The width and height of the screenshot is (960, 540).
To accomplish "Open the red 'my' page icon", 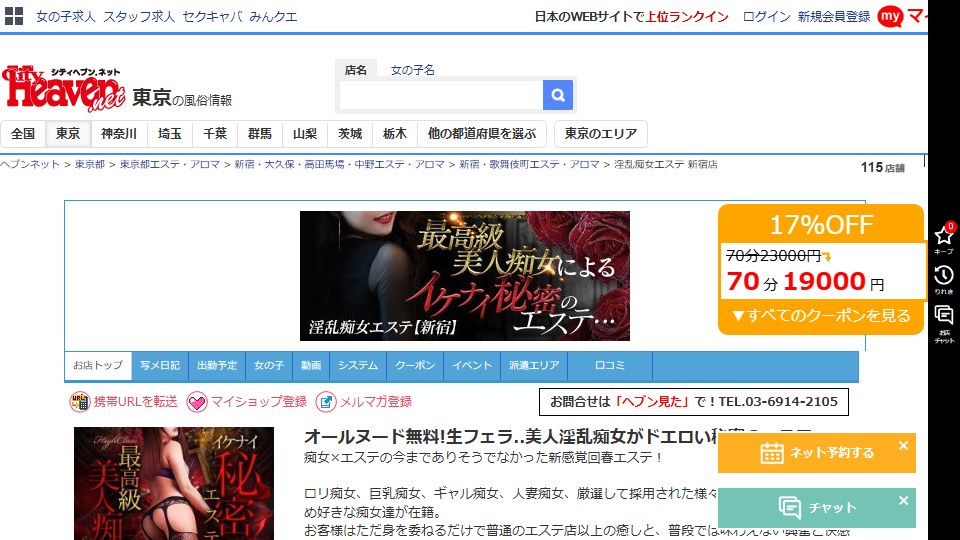I will click(890, 17).
